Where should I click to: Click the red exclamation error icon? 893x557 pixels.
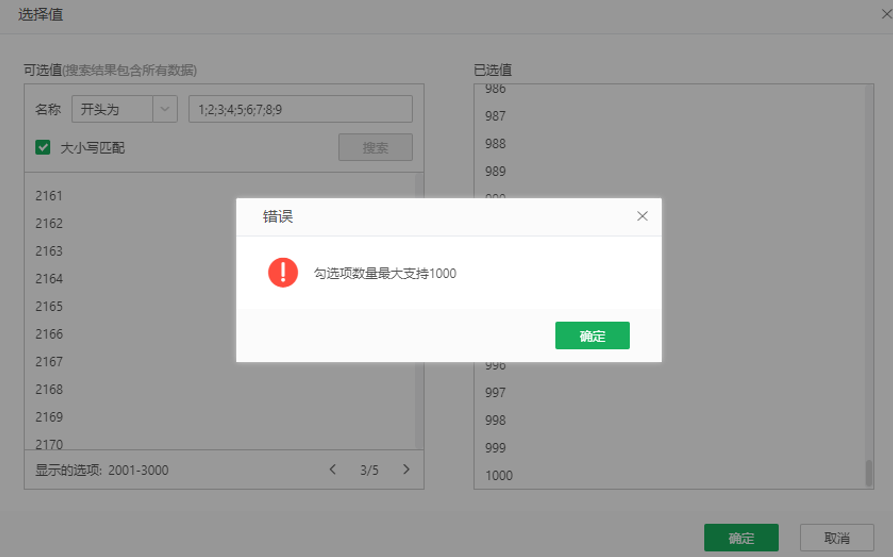coord(283,272)
